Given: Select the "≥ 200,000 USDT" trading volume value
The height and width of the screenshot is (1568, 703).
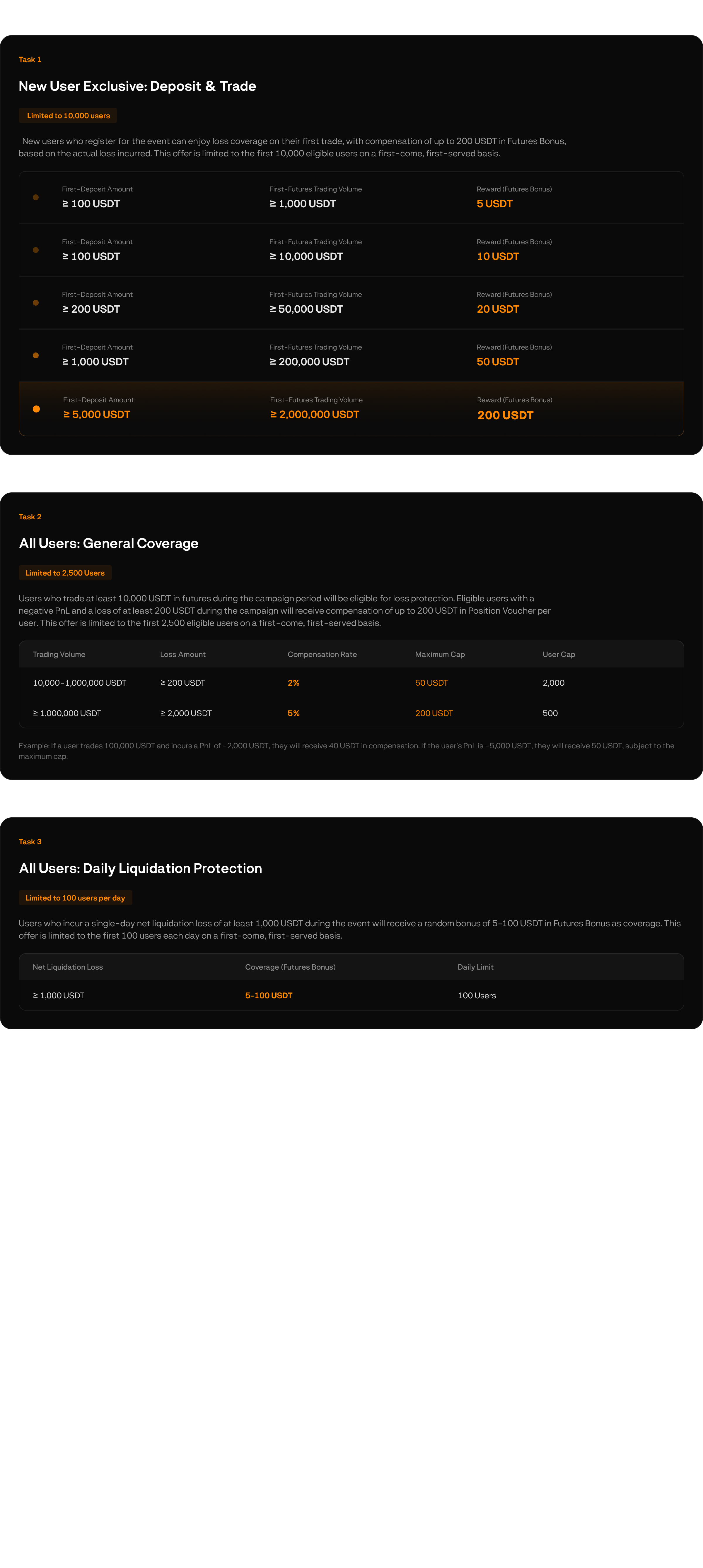Looking at the screenshot, I should point(309,362).
